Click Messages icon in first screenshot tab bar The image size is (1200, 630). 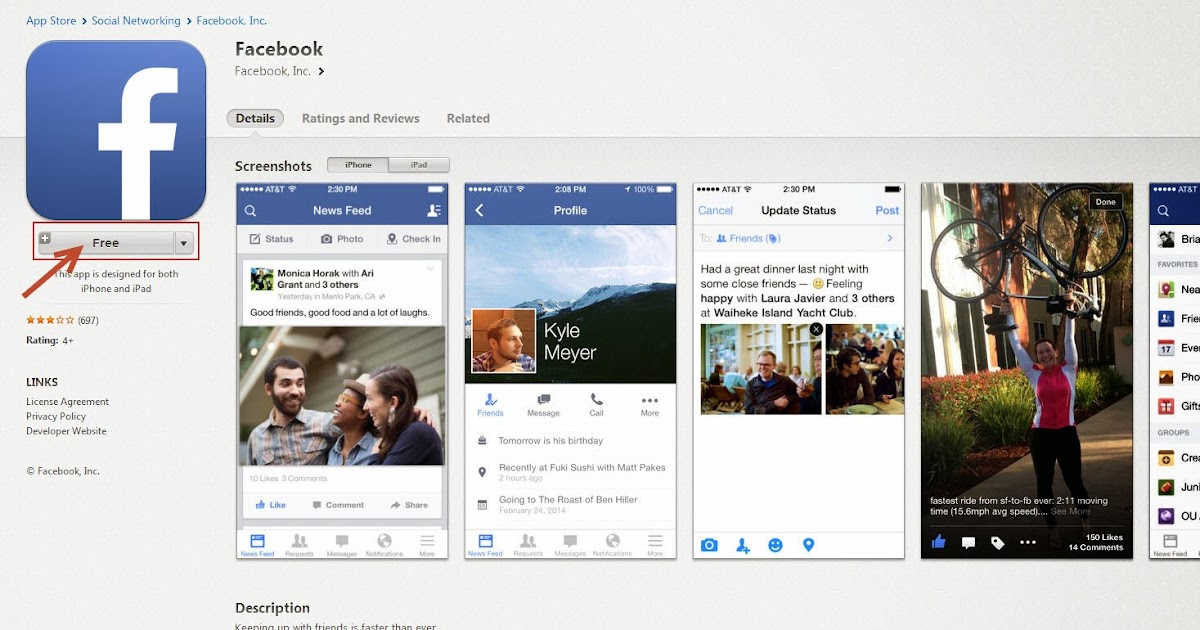click(x=342, y=541)
